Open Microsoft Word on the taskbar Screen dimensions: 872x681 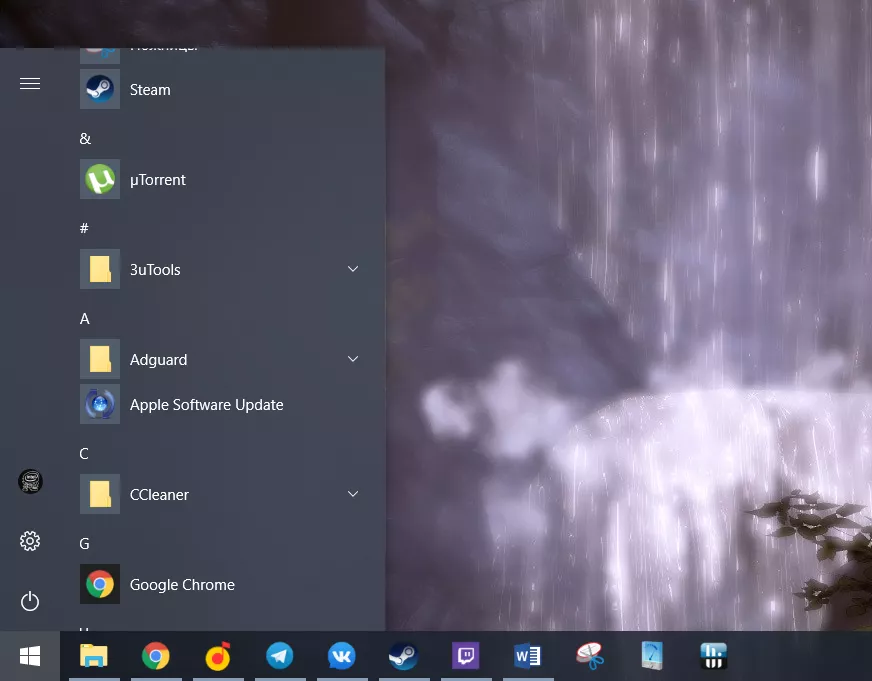coord(528,656)
